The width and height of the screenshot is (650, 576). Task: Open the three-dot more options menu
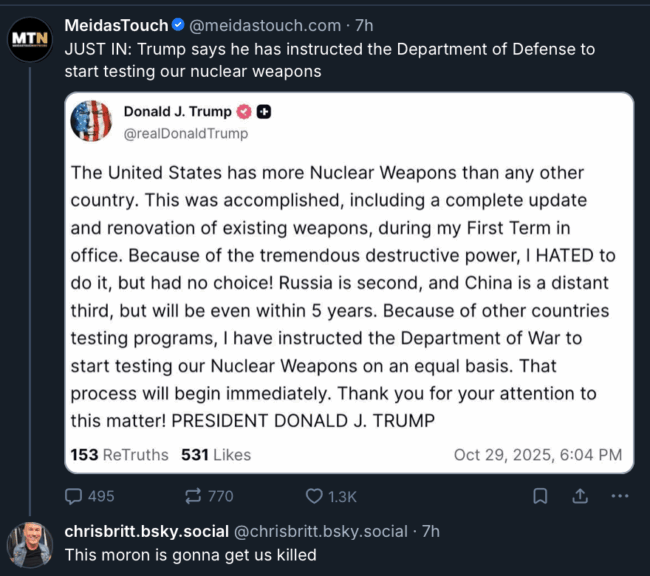(619, 496)
